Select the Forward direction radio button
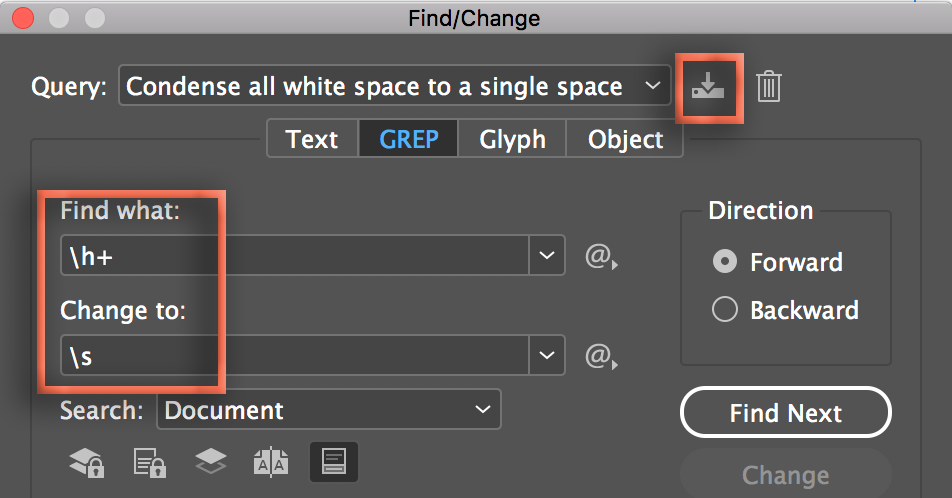This screenshot has width=952, height=498. point(725,262)
